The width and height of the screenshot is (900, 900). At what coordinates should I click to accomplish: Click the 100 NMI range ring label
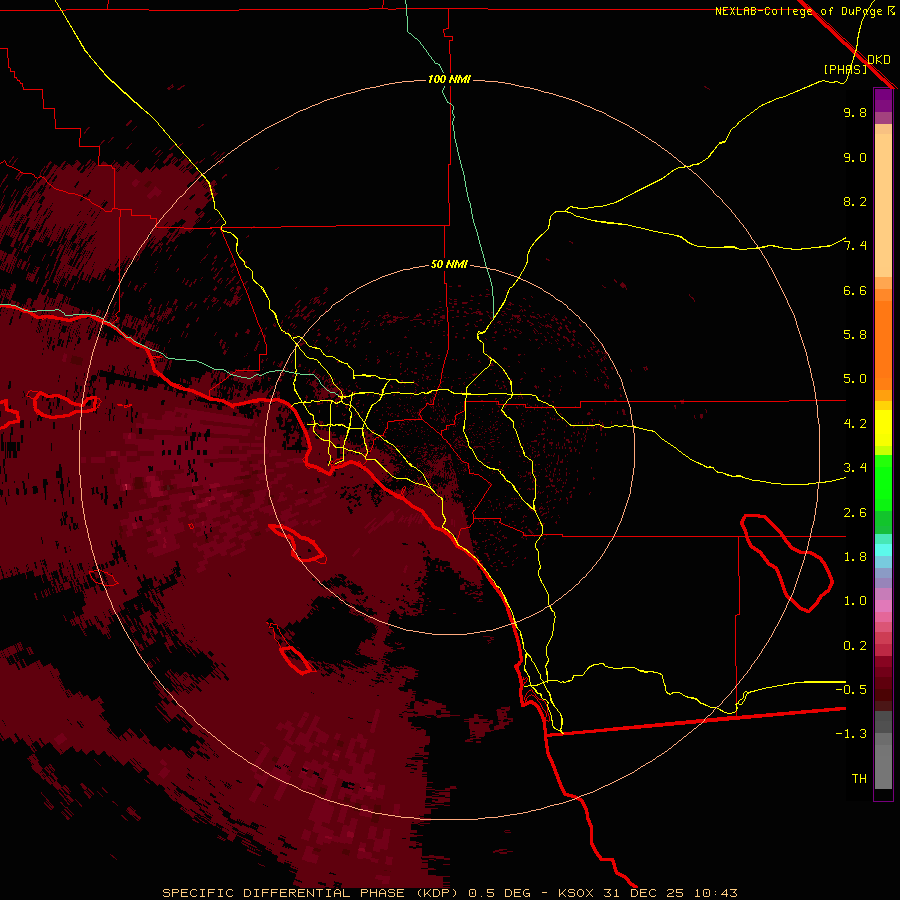click(x=449, y=79)
